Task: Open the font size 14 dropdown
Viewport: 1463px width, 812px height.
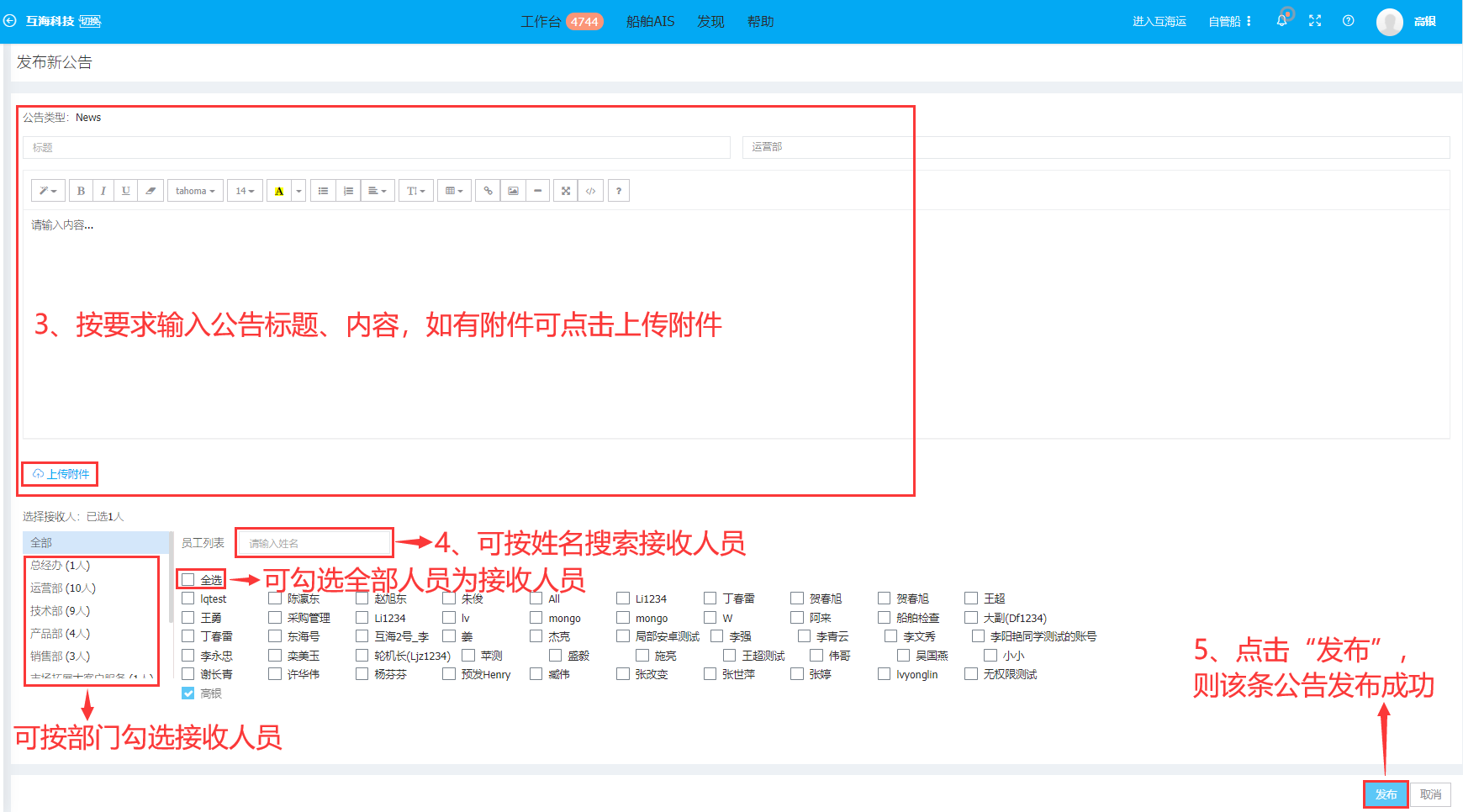Action: pos(245,191)
